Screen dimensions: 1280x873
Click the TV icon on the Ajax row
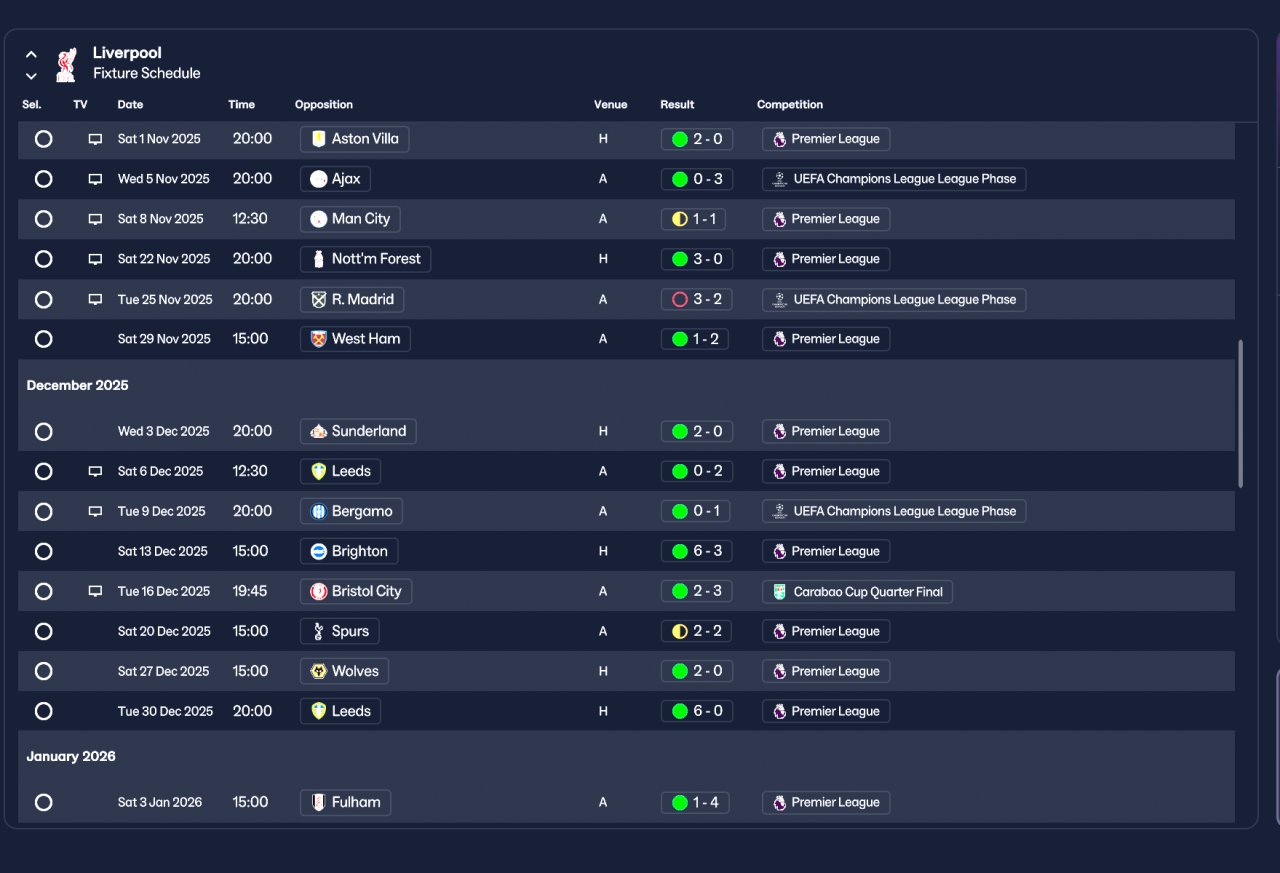tap(95, 180)
